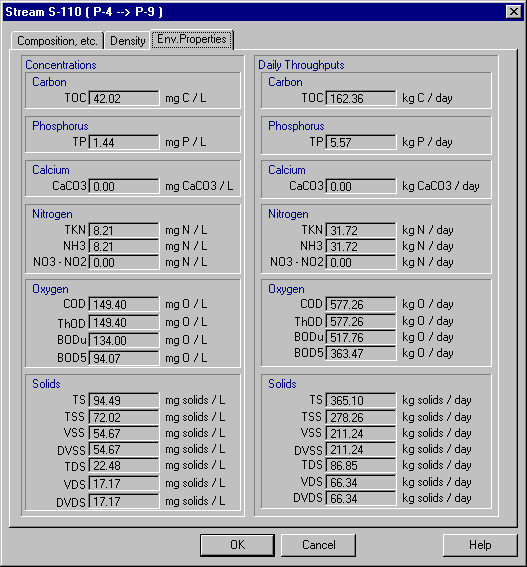
Task: Click the TDS daily throughput field
Action: tap(361, 465)
